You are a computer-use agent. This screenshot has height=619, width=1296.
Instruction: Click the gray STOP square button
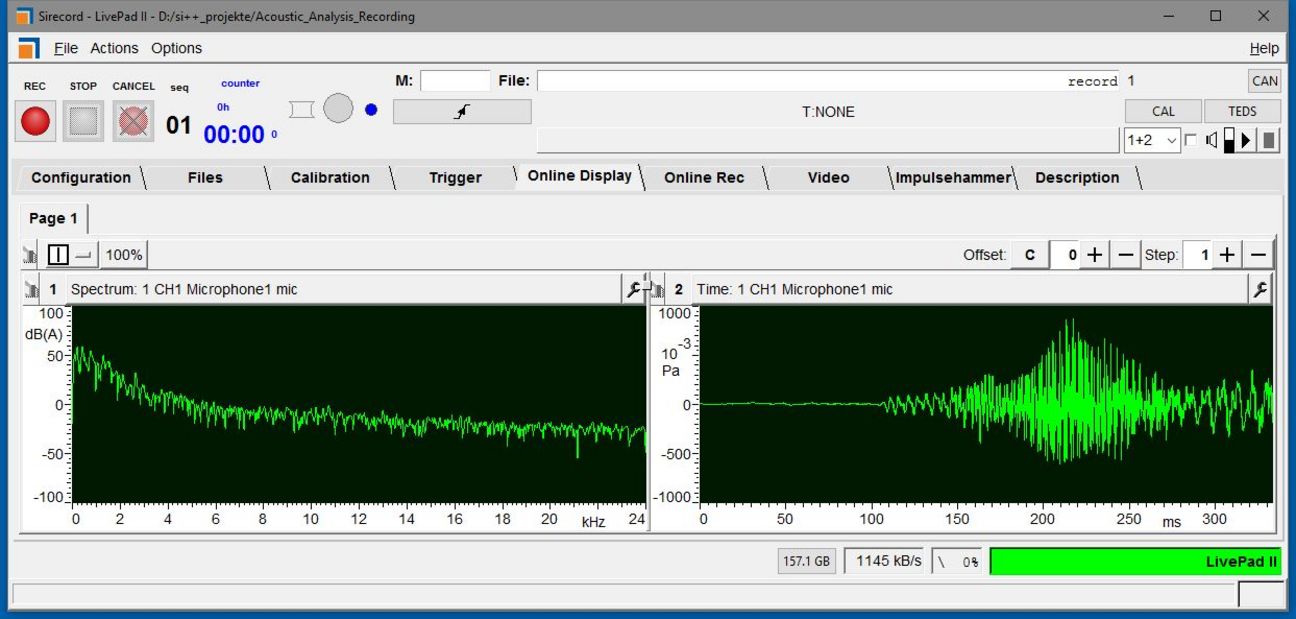tap(83, 121)
